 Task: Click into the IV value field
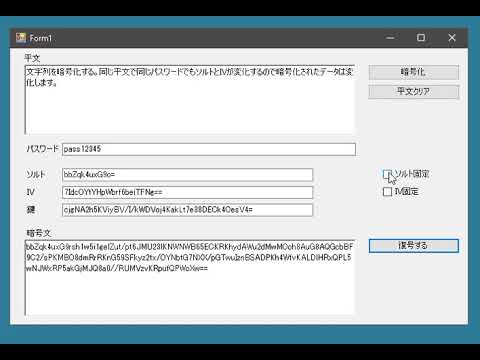point(187,192)
